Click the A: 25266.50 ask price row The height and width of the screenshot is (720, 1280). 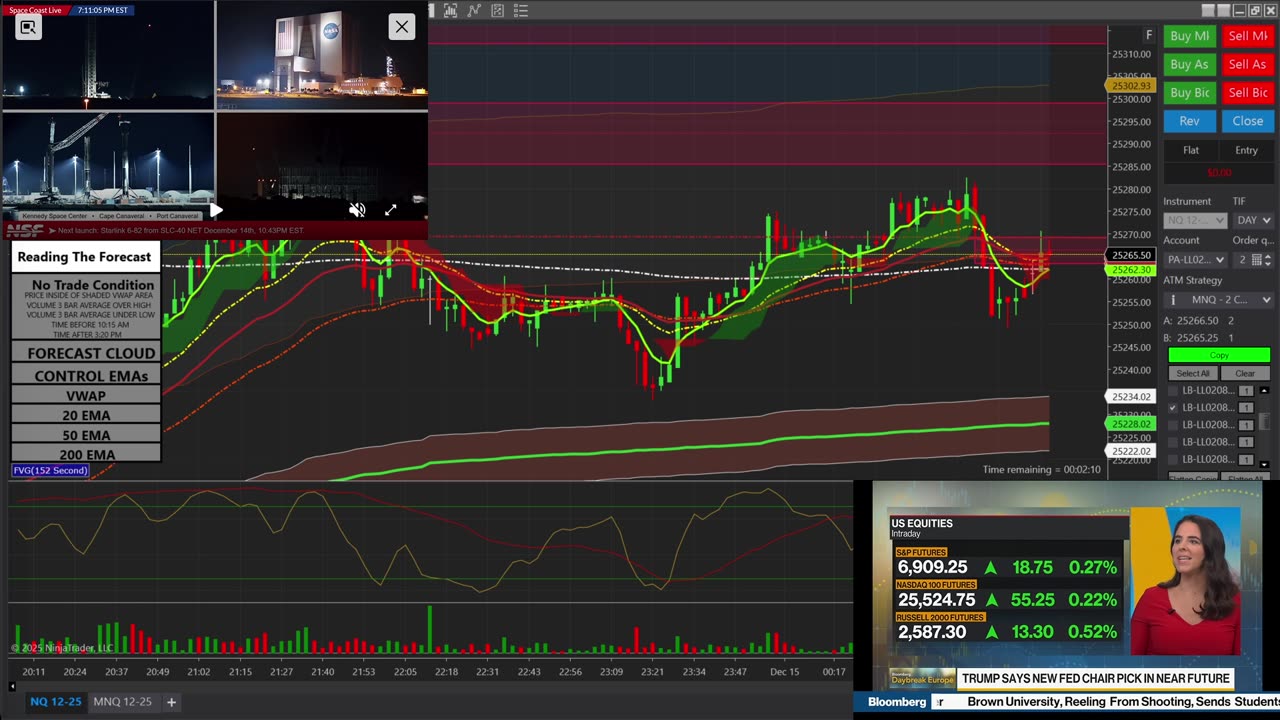[1198, 321]
